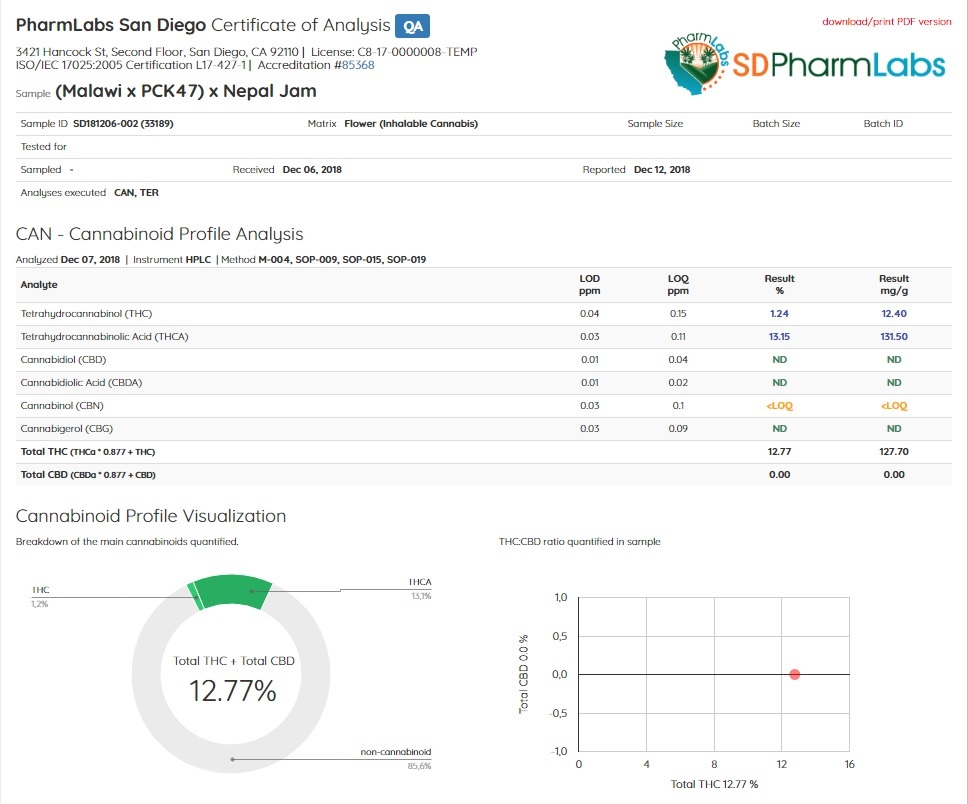
Task: Click Cannabidiolic Acid (CBDA) row label
Action: (81, 383)
